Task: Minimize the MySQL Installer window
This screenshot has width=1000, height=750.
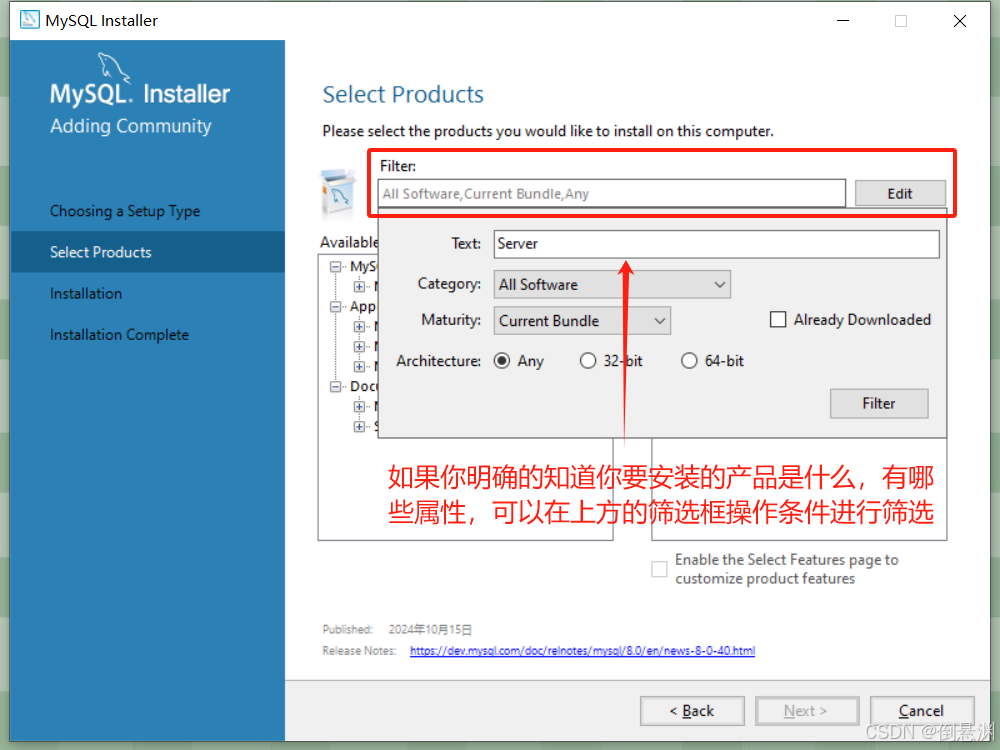Action: tap(843, 21)
